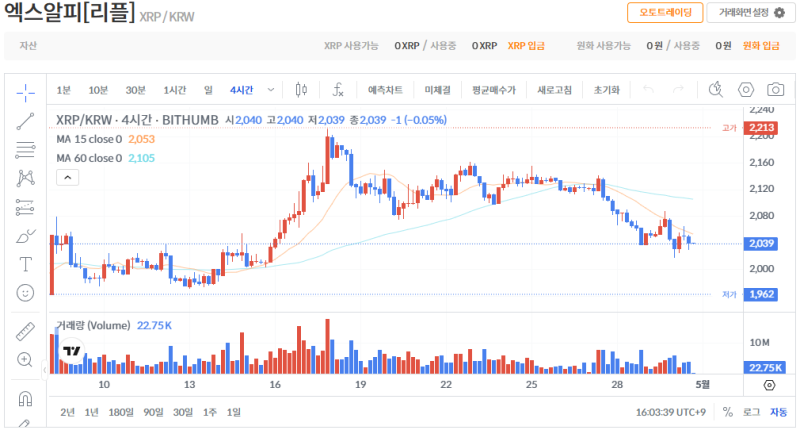Select the 10분 interval
This screenshot has height=430, width=800.
coord(98,90)
